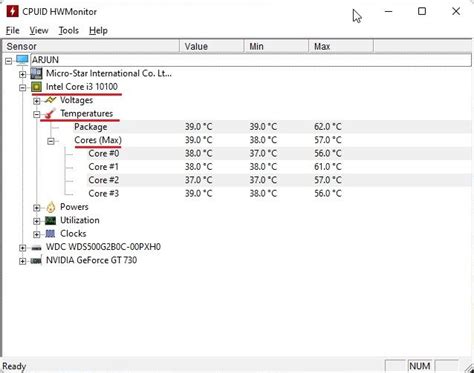474x373 pixels.
Task: Click Core #1 max value 61.0 °C
Action: point(328,167)
